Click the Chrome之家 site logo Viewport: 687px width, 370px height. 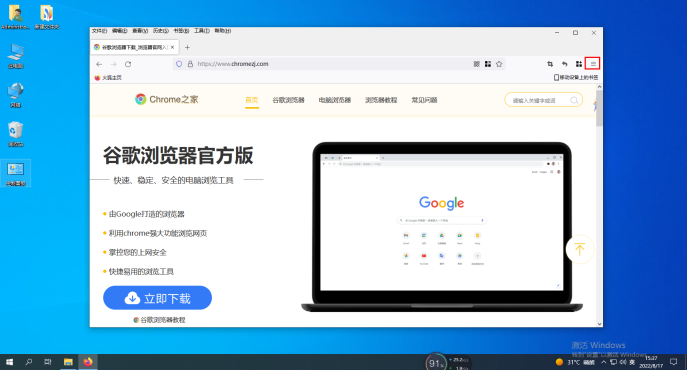(166, 100)
